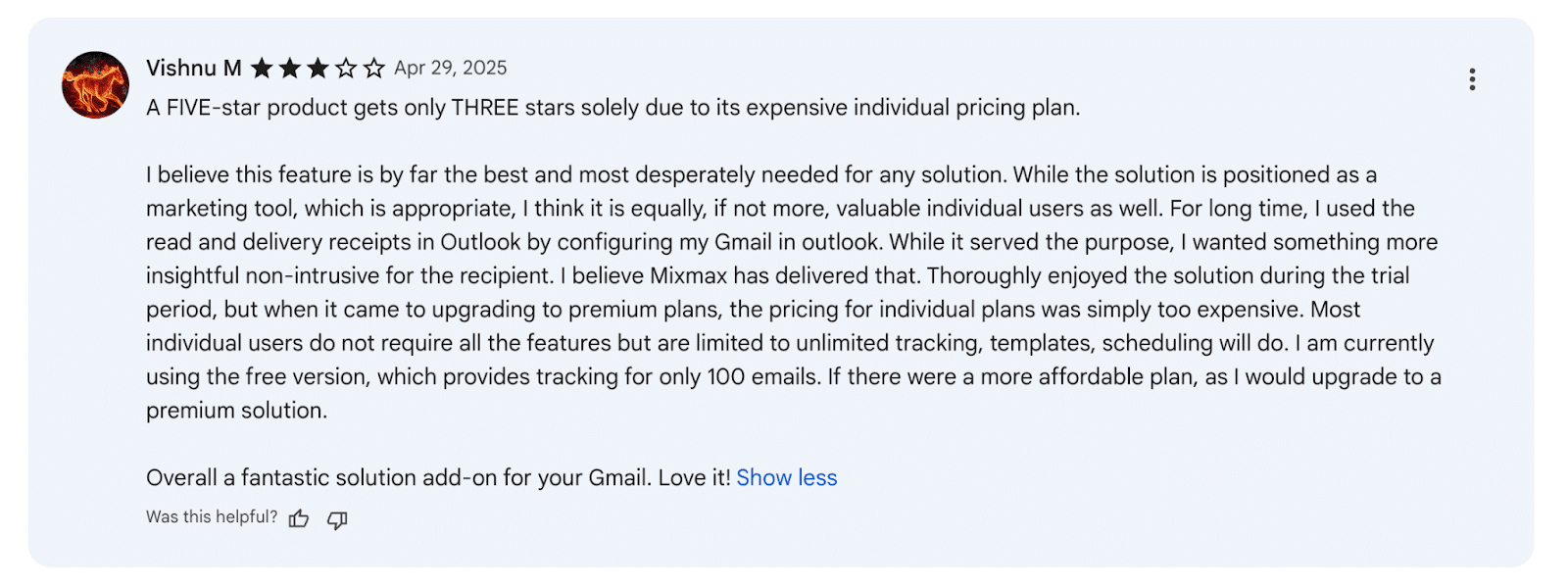Image resolution: width=1568 pixels, height=586 pixels.
Task: Click the headline about FIVE-star product
Action: coord(612,108)
